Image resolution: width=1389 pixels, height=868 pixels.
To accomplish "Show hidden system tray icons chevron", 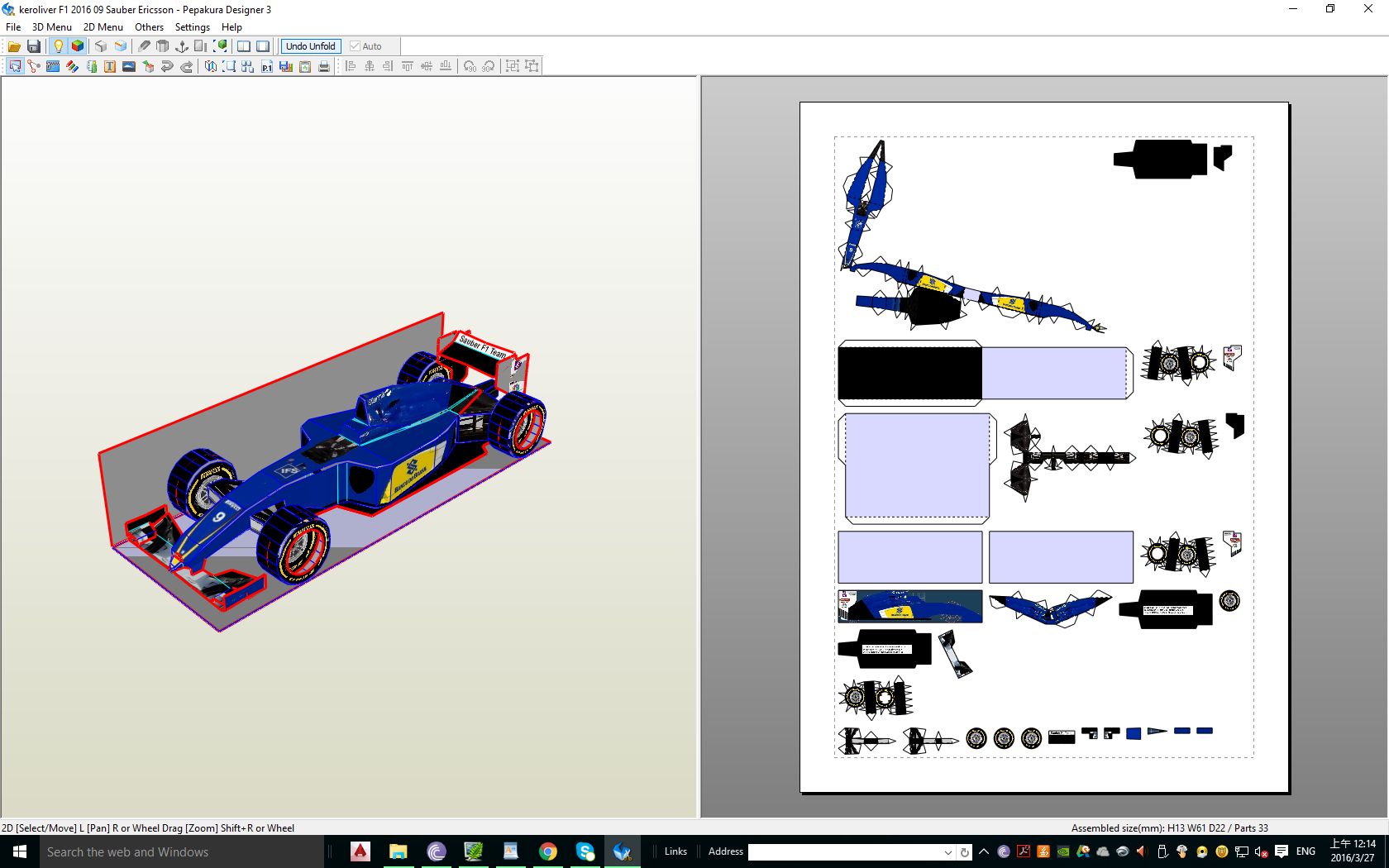I will [x=984, y=851].
